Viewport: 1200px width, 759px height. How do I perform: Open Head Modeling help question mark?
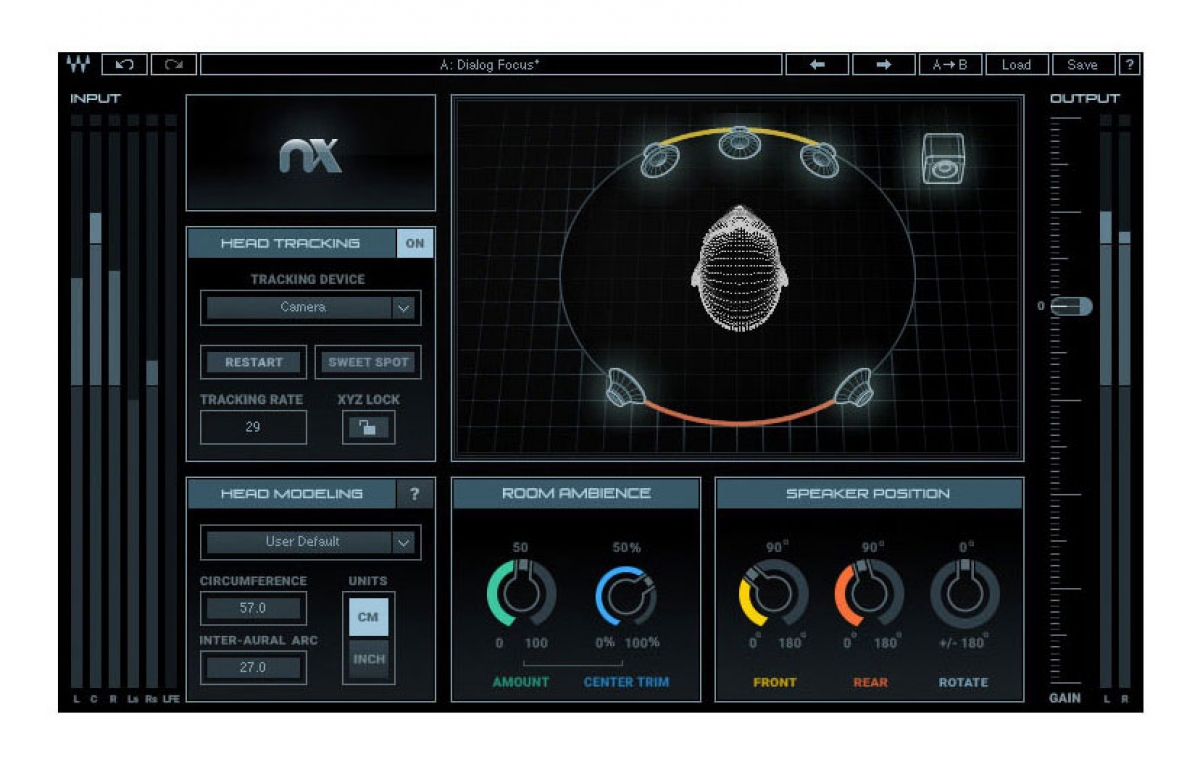(415, 494)
